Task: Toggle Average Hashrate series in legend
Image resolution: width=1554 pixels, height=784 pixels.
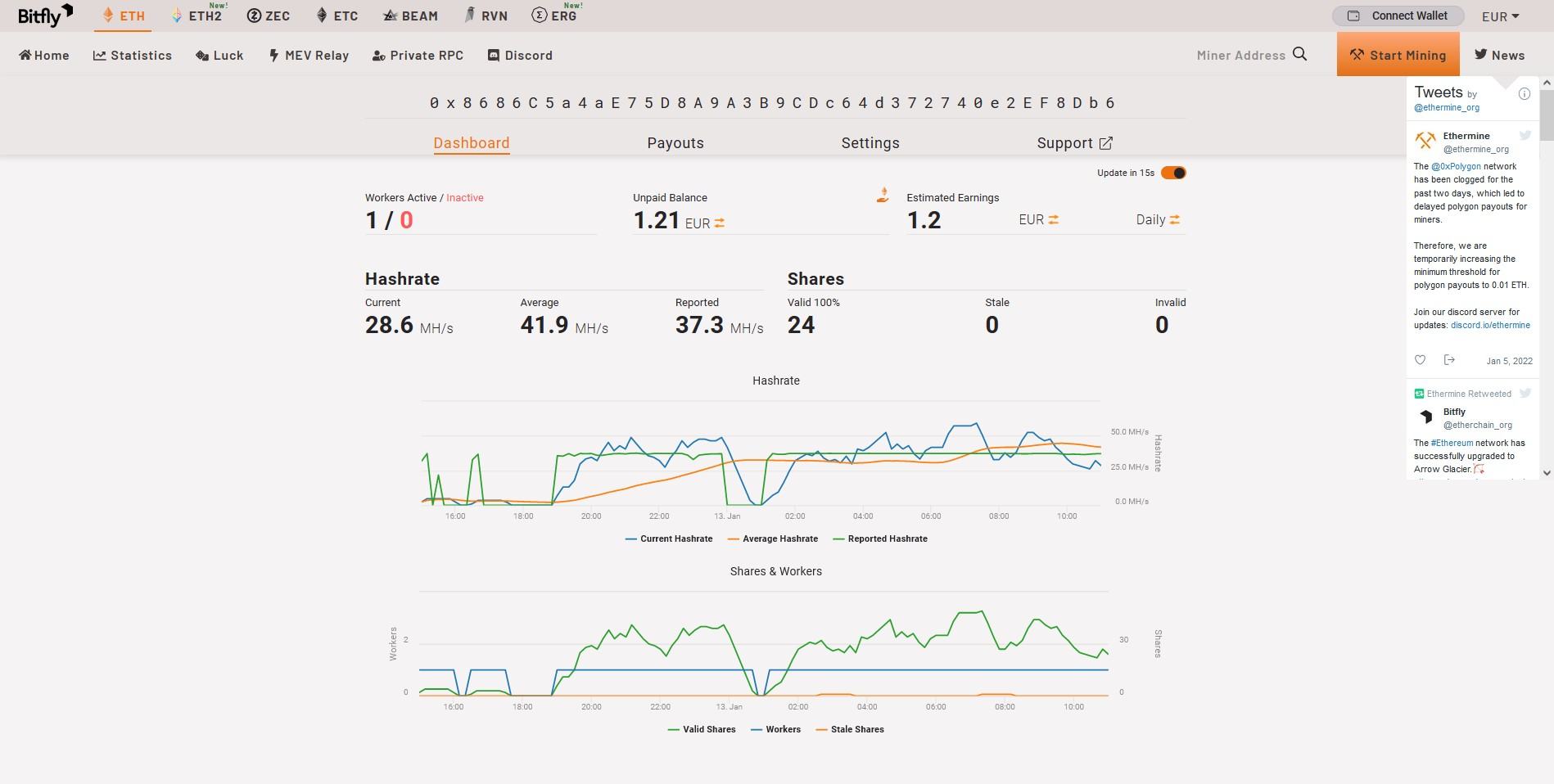Action: pos(773,538)
